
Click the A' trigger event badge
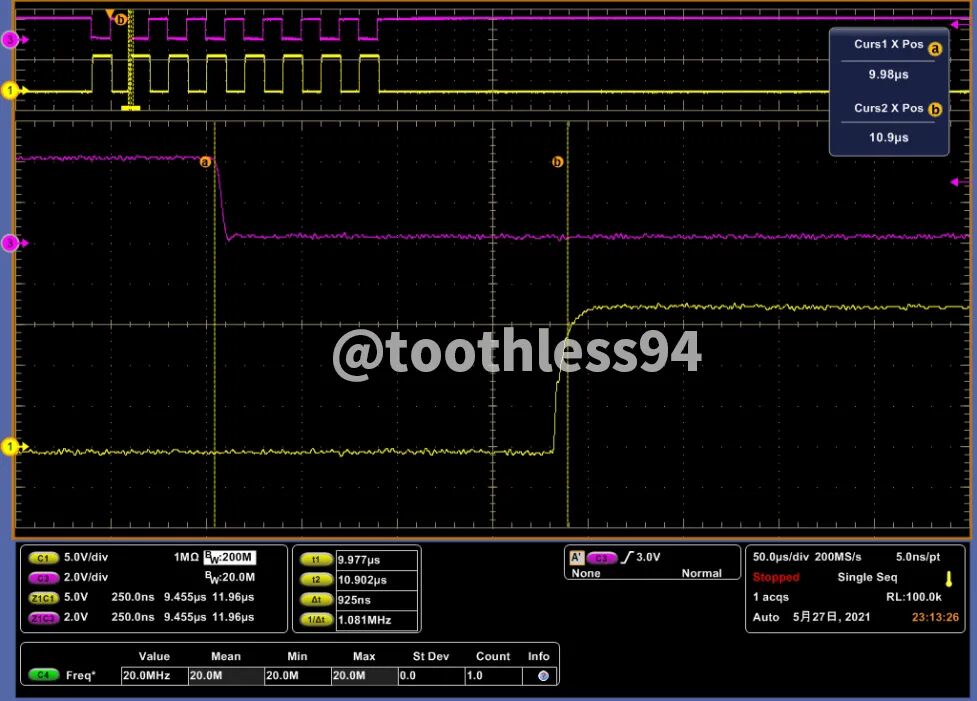coord(577,557)
